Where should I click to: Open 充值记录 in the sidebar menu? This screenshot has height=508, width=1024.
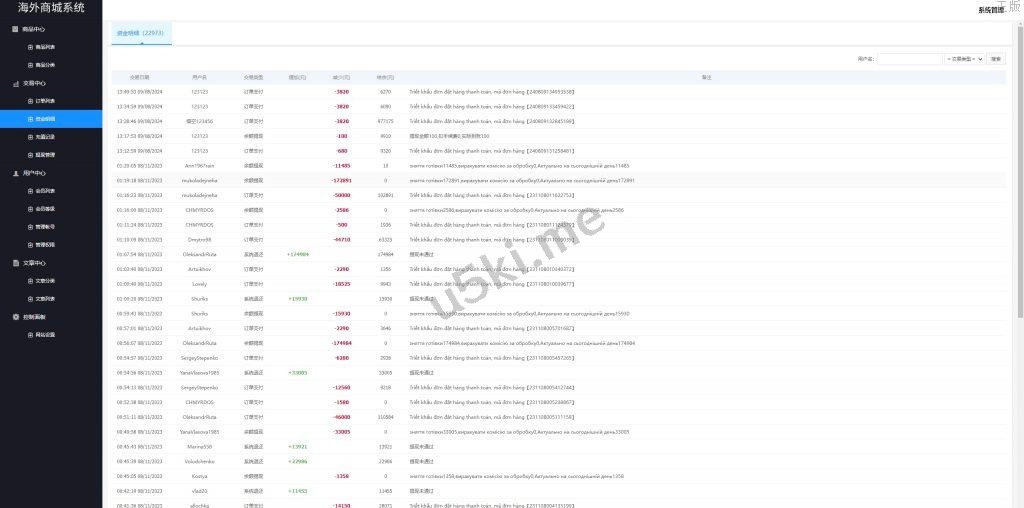tap(45, 137)
